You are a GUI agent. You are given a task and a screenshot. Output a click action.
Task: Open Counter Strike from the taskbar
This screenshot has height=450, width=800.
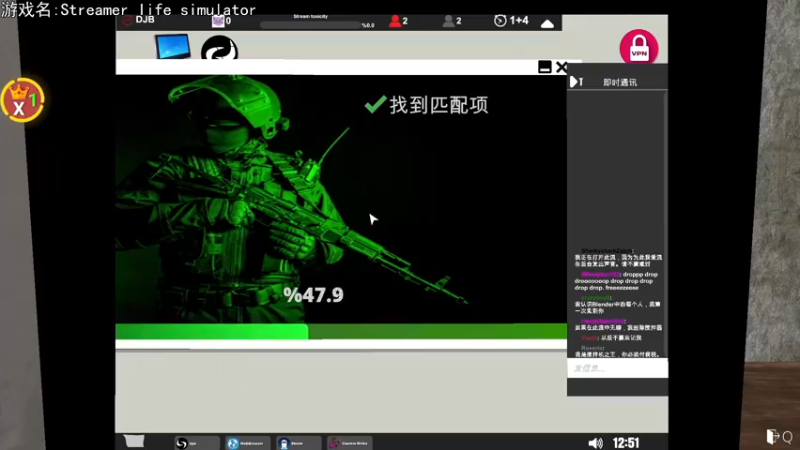coord(349,443)
